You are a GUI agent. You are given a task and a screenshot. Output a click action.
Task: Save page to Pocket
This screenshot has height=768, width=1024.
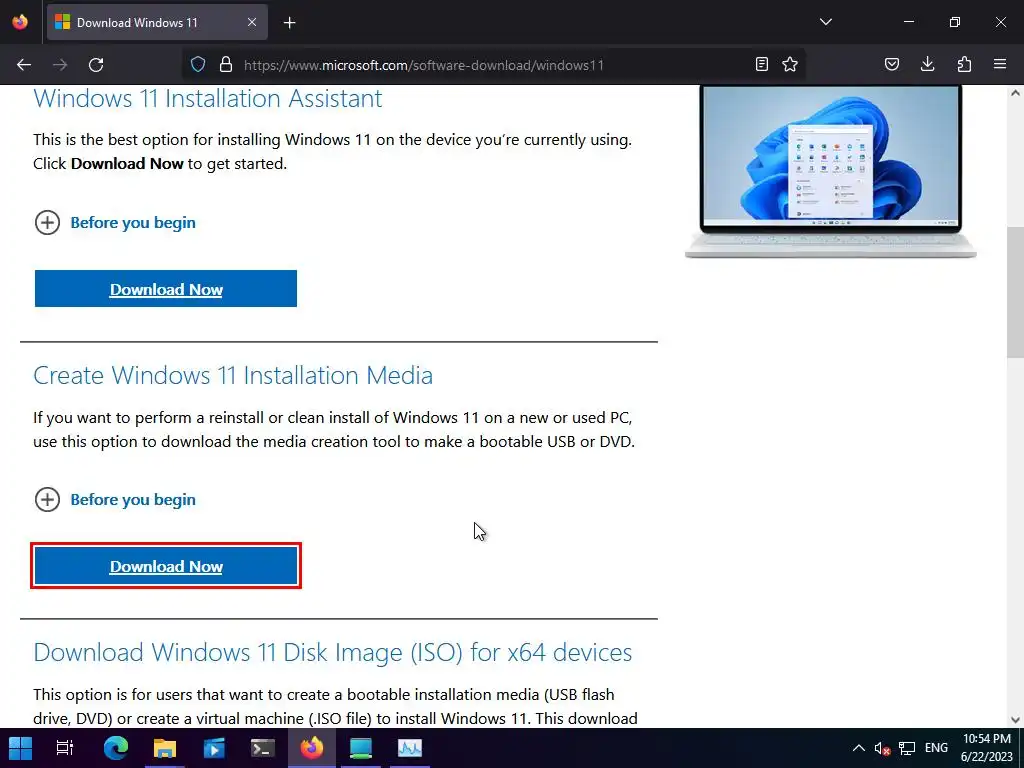(x=892, y=65)
